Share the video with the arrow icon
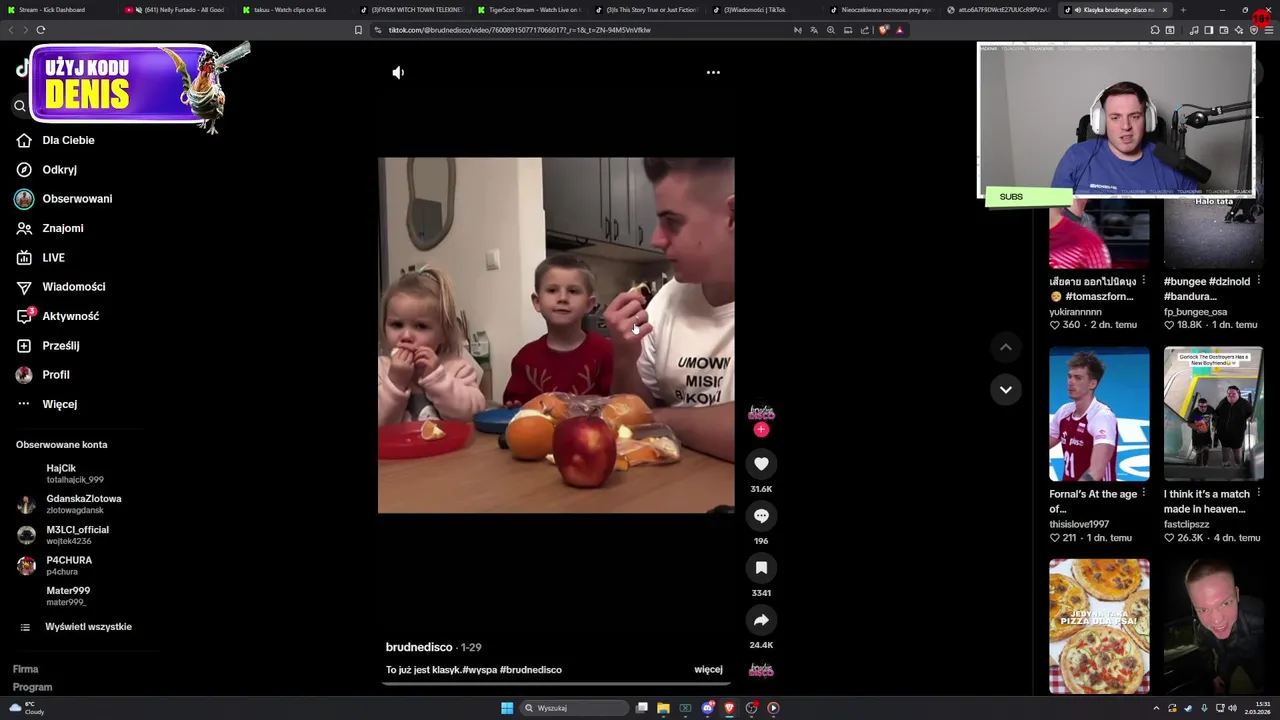Viewport: 1280px width, 720px height. click(x=761, y=620)
